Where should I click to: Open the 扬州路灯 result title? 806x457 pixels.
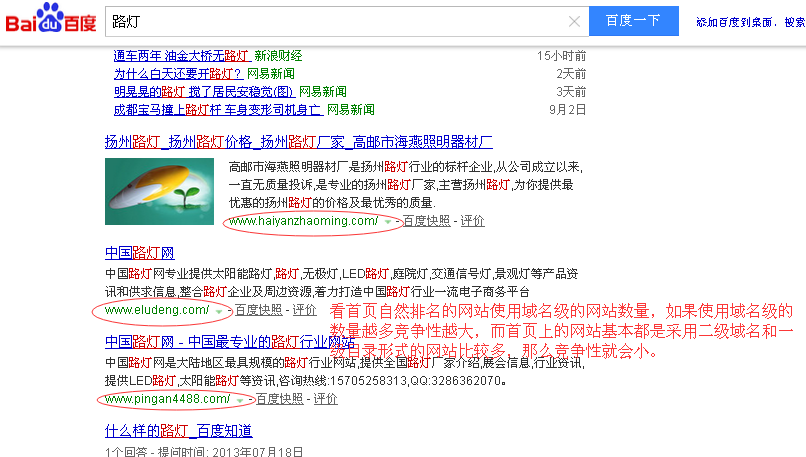(298, 142)
